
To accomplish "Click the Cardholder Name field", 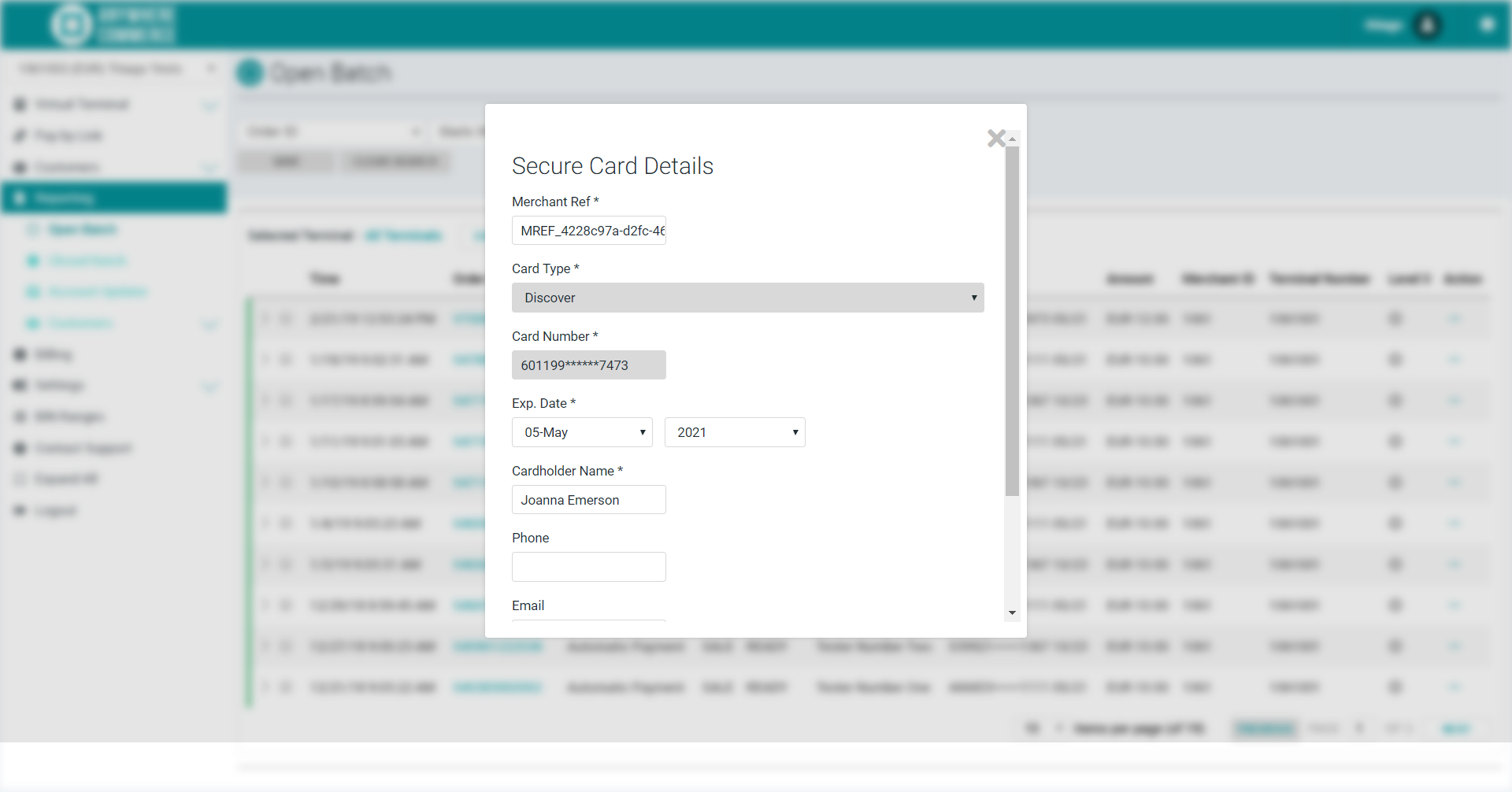I will click(588, 500).
